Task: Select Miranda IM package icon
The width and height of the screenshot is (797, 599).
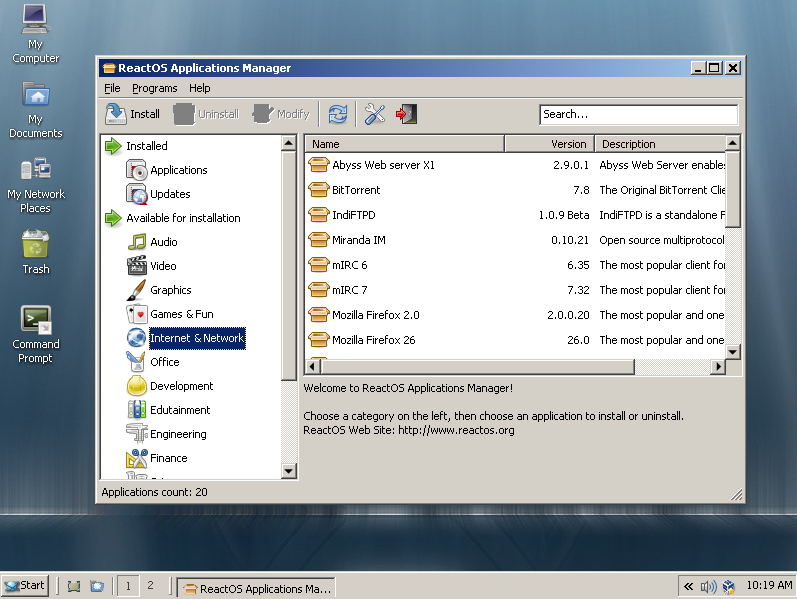Action: 319,239
